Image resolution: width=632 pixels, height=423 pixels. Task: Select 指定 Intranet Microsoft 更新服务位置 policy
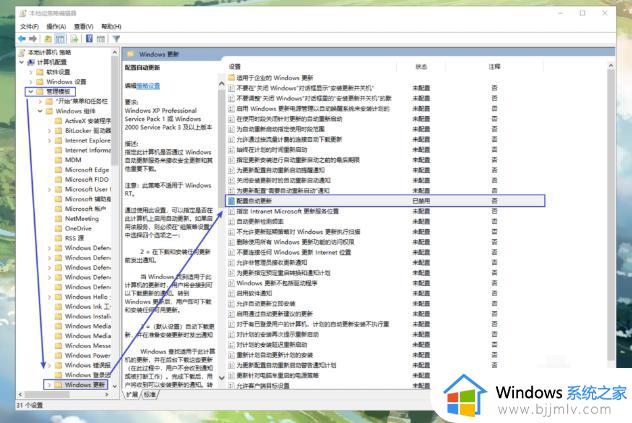[x=287, y=211]
